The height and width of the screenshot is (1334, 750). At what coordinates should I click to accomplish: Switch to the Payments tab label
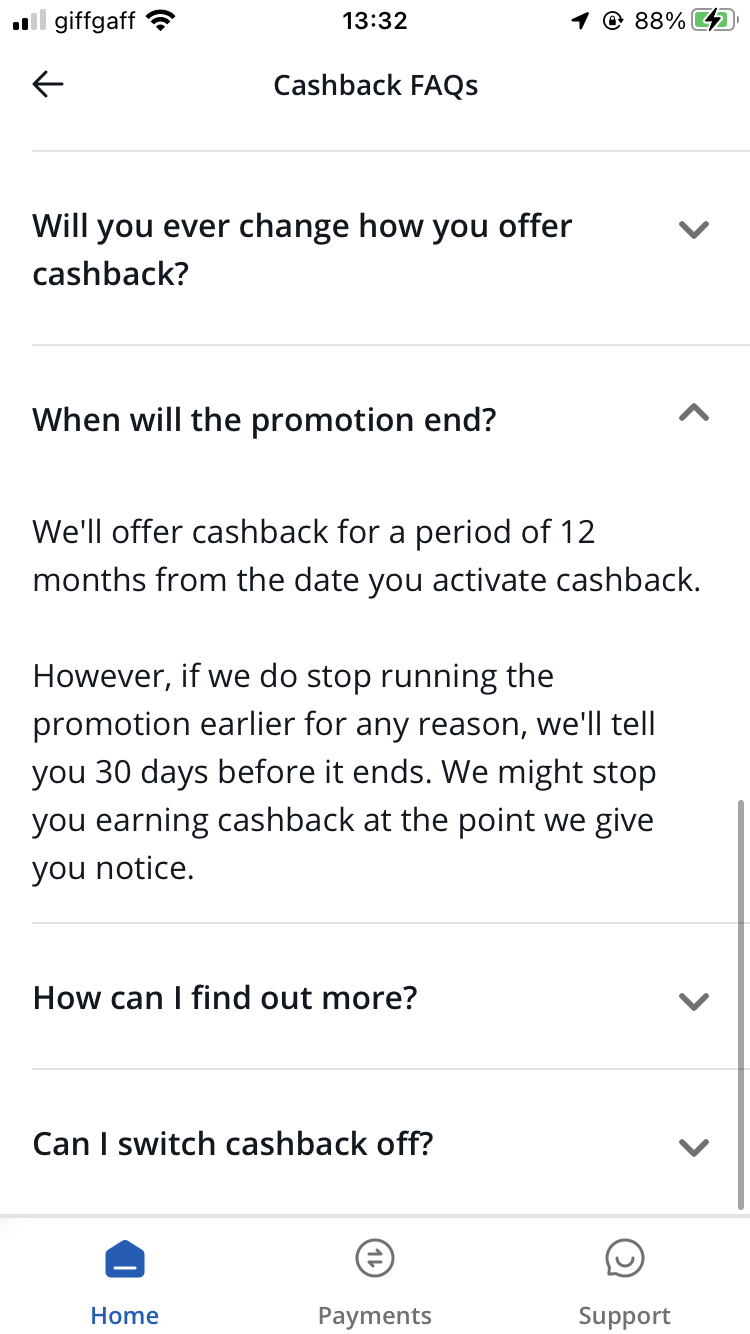click(375, 1315)
